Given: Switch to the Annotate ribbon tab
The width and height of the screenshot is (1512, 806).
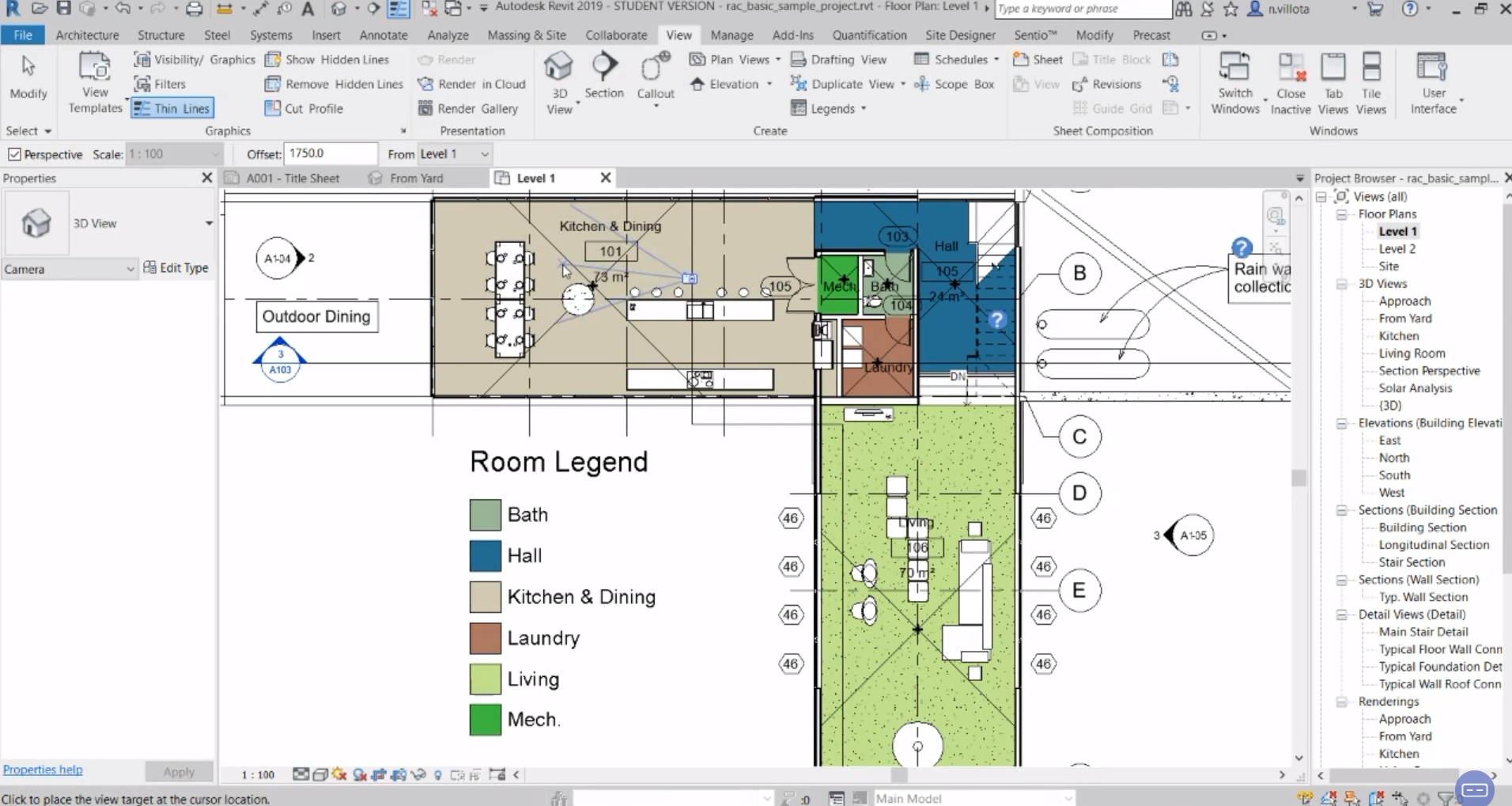Looking at the screenshot, I should 384,35.
